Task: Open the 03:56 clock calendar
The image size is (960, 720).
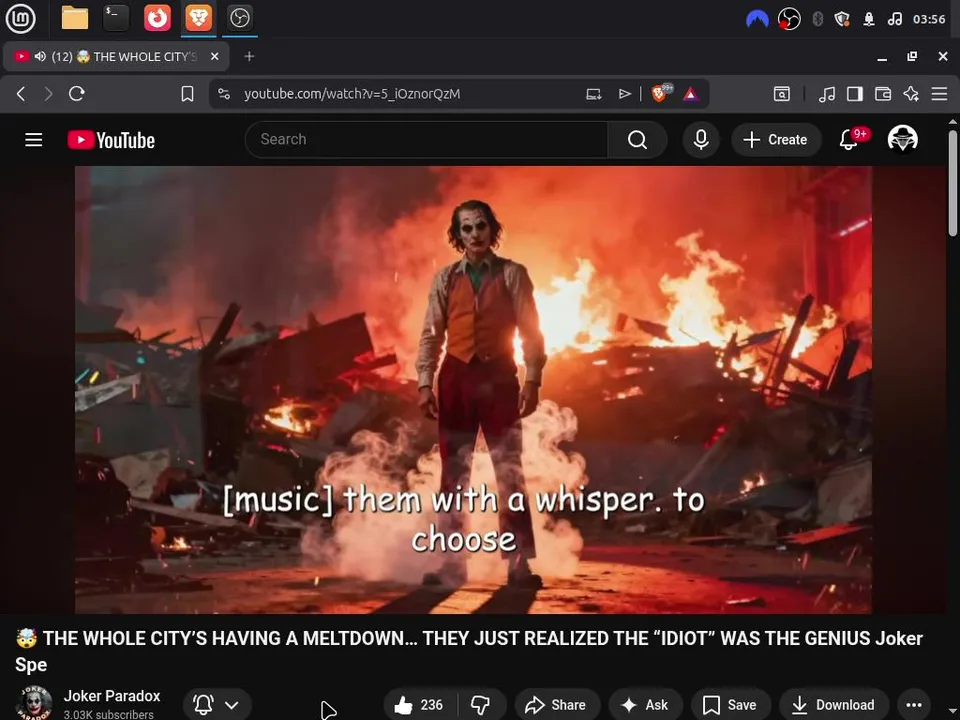Action: [x=929, y=20]
